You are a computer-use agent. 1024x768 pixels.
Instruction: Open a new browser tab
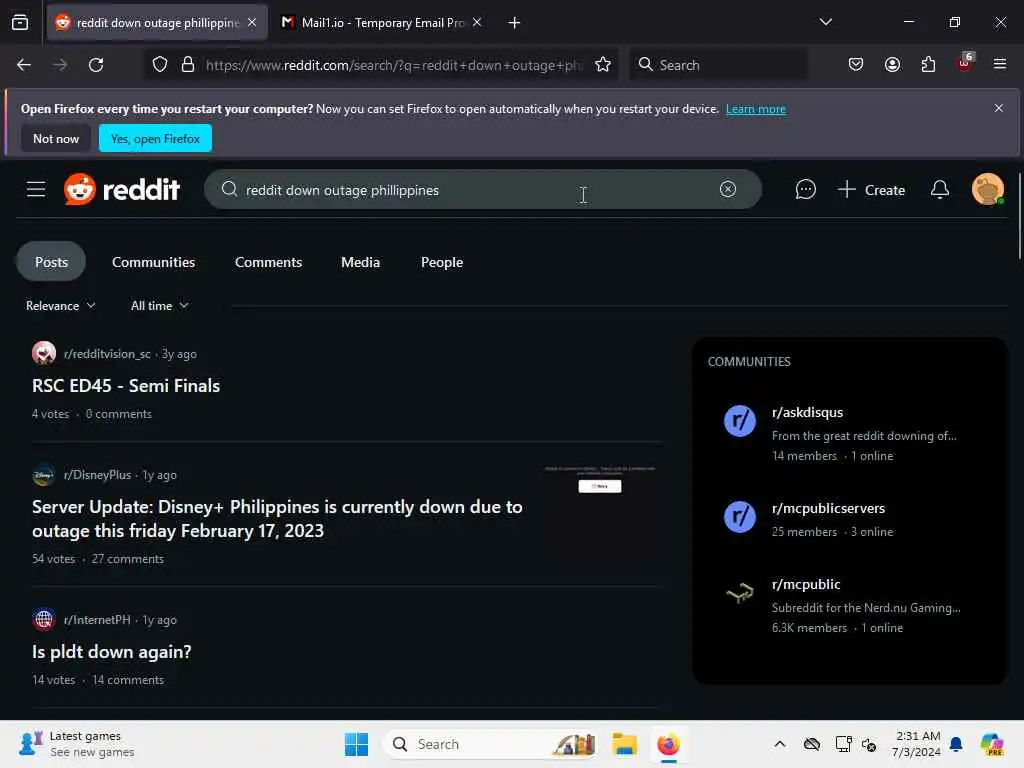click(x=515, y=23)
